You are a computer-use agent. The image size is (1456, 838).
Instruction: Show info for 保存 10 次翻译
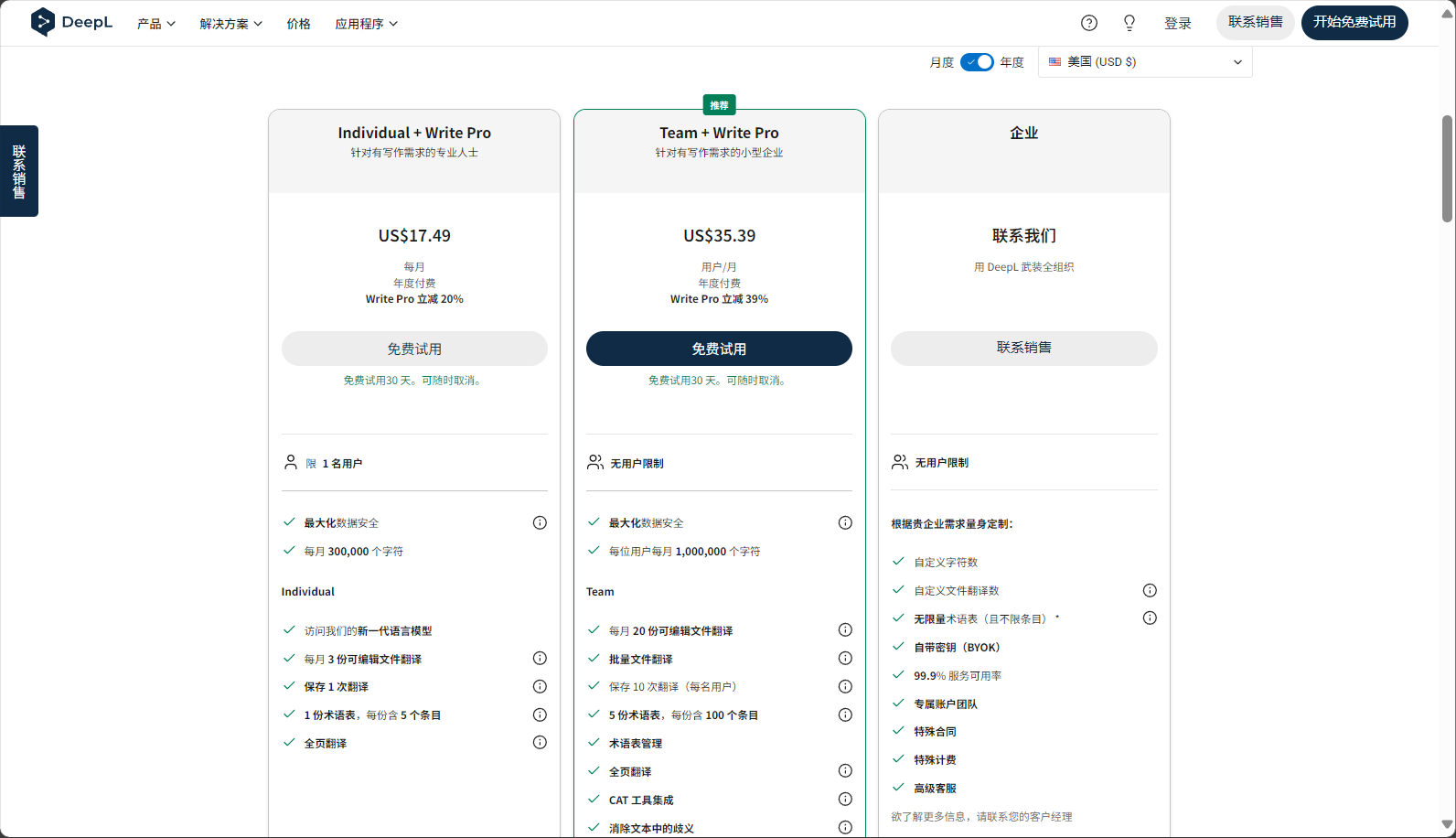845,687
